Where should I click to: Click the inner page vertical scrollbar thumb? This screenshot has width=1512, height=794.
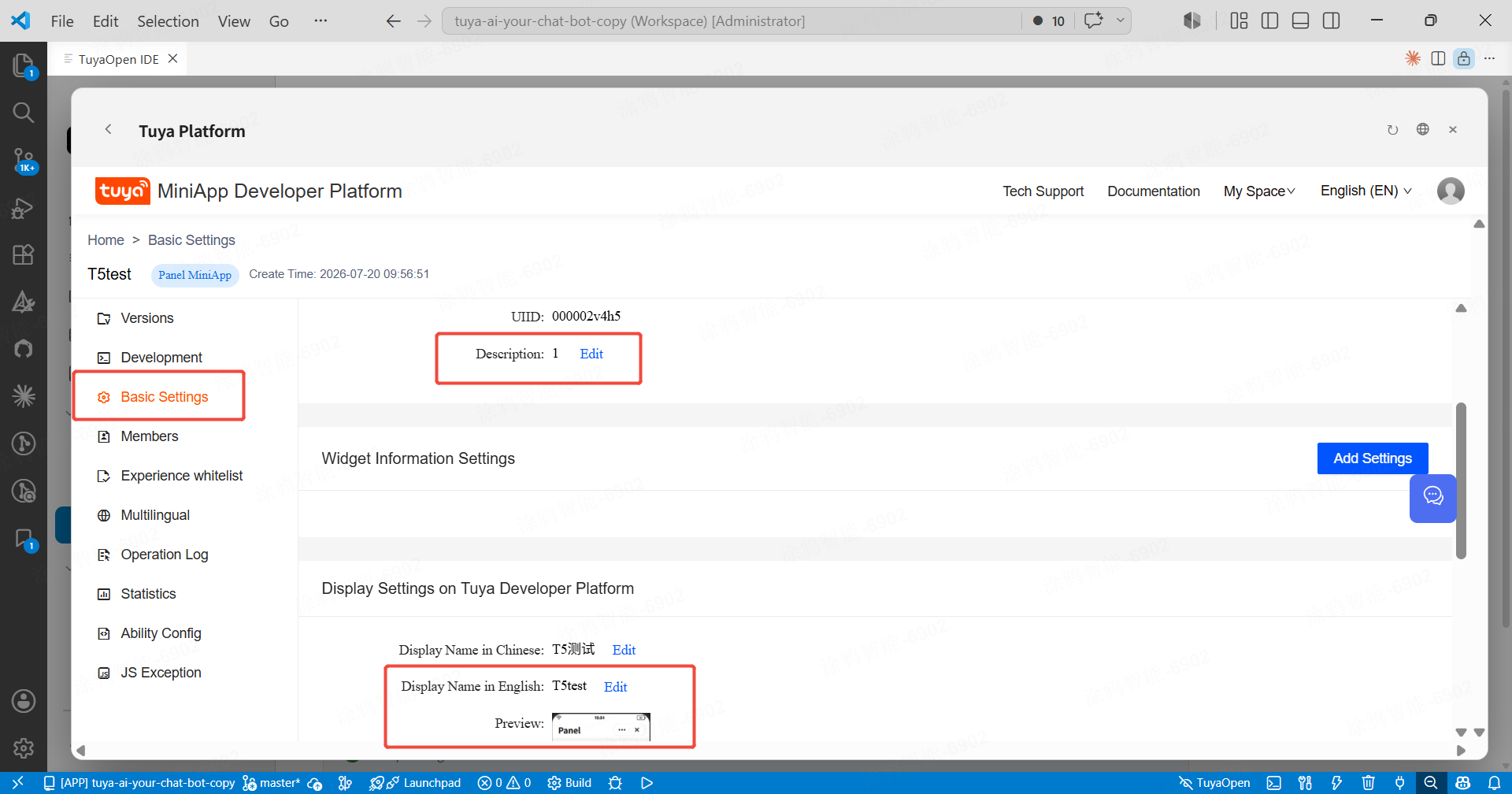coord(1461,480)
